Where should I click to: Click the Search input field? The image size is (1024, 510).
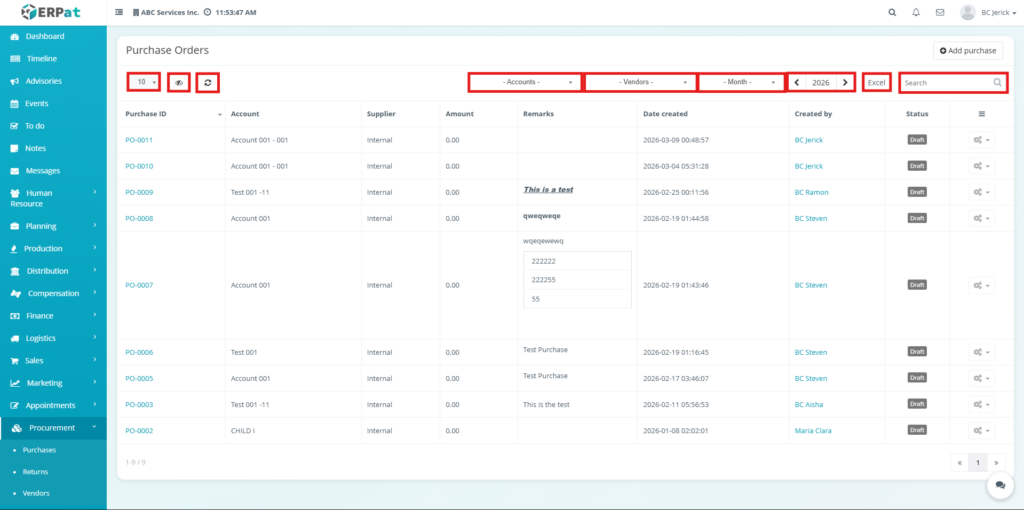pos(945,83)
